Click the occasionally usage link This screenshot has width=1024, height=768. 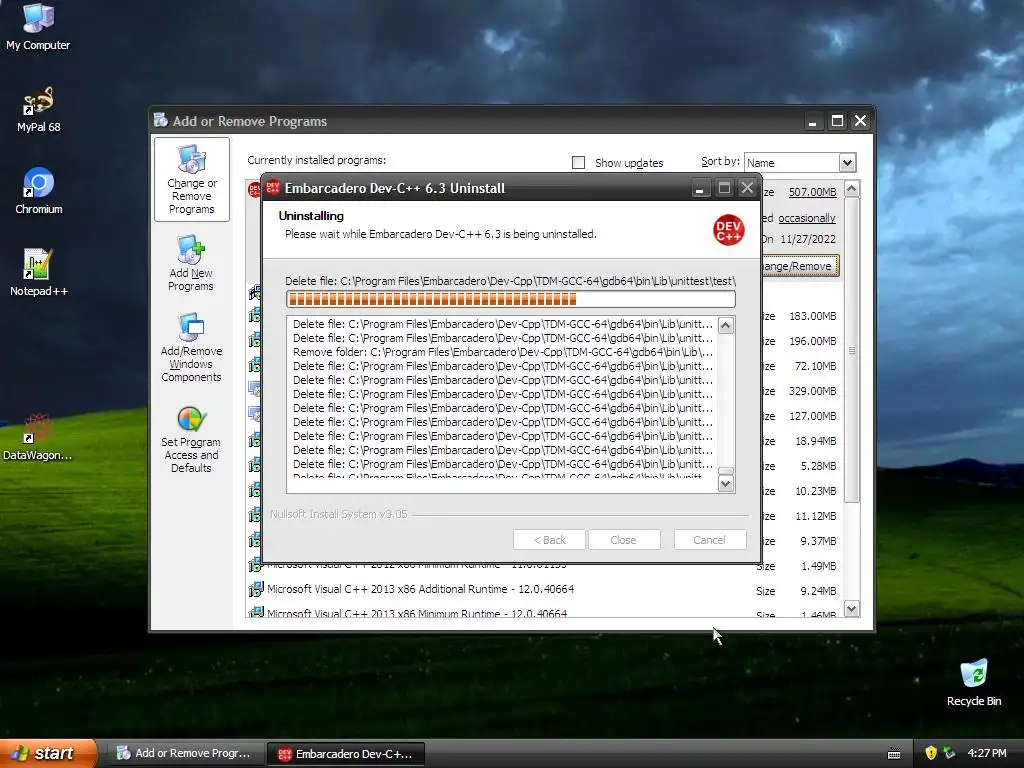(x=807, y=218)
